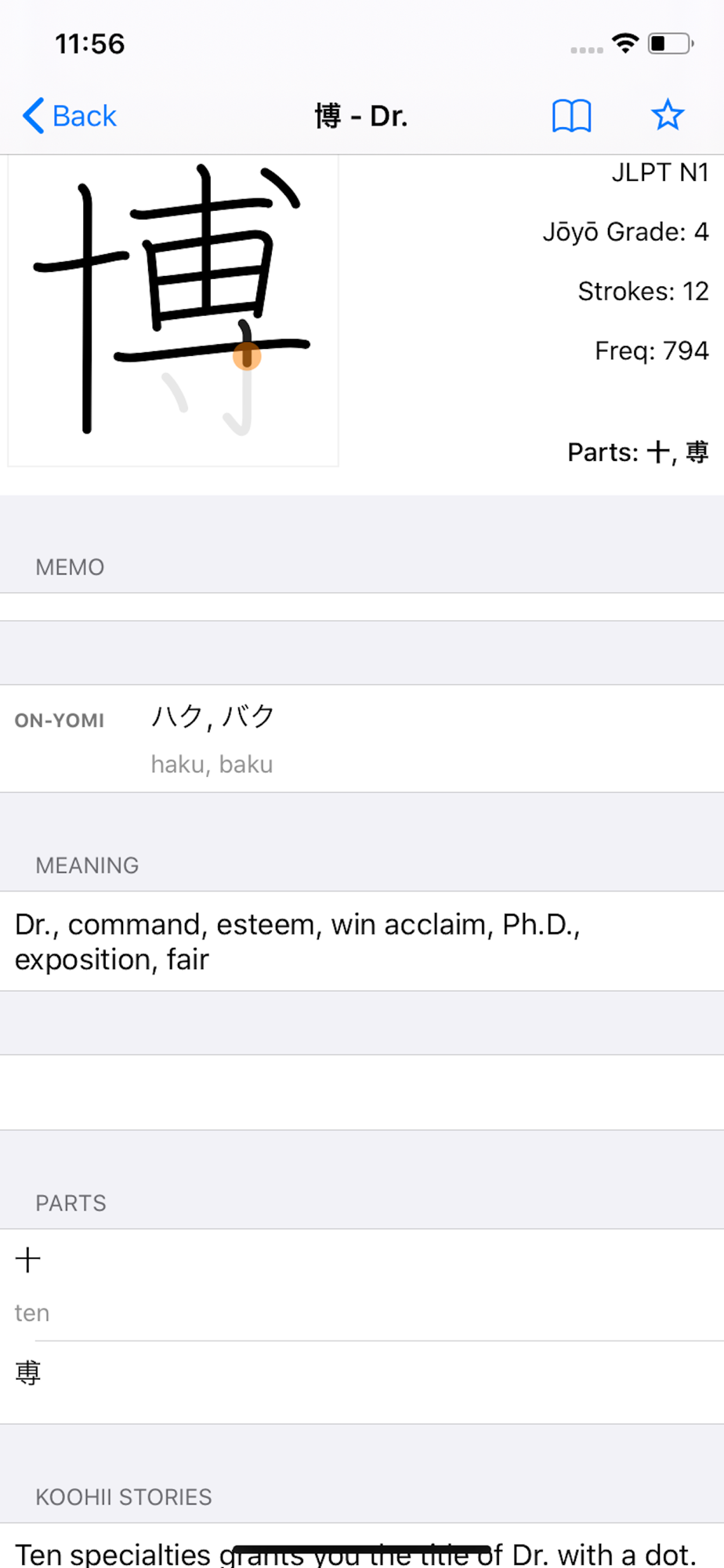Tap the Meaning text starting with Dr.
Image resolution: width=724 pixels, height=1568 pixels.
point(298,942)
